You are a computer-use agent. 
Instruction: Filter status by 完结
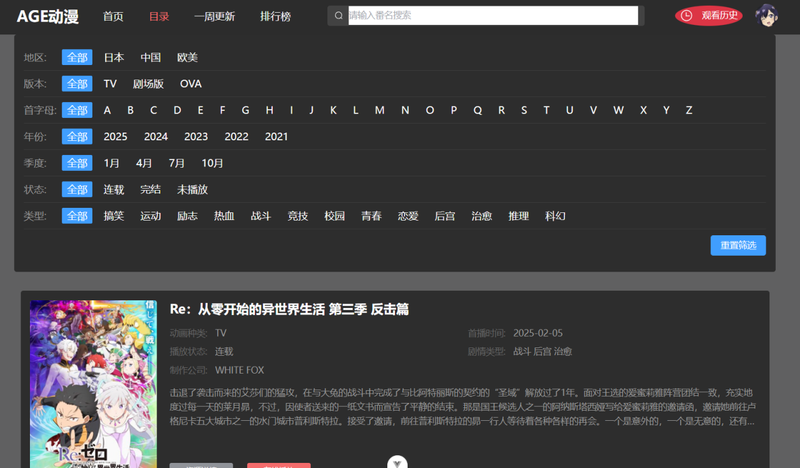coord(151,189)
